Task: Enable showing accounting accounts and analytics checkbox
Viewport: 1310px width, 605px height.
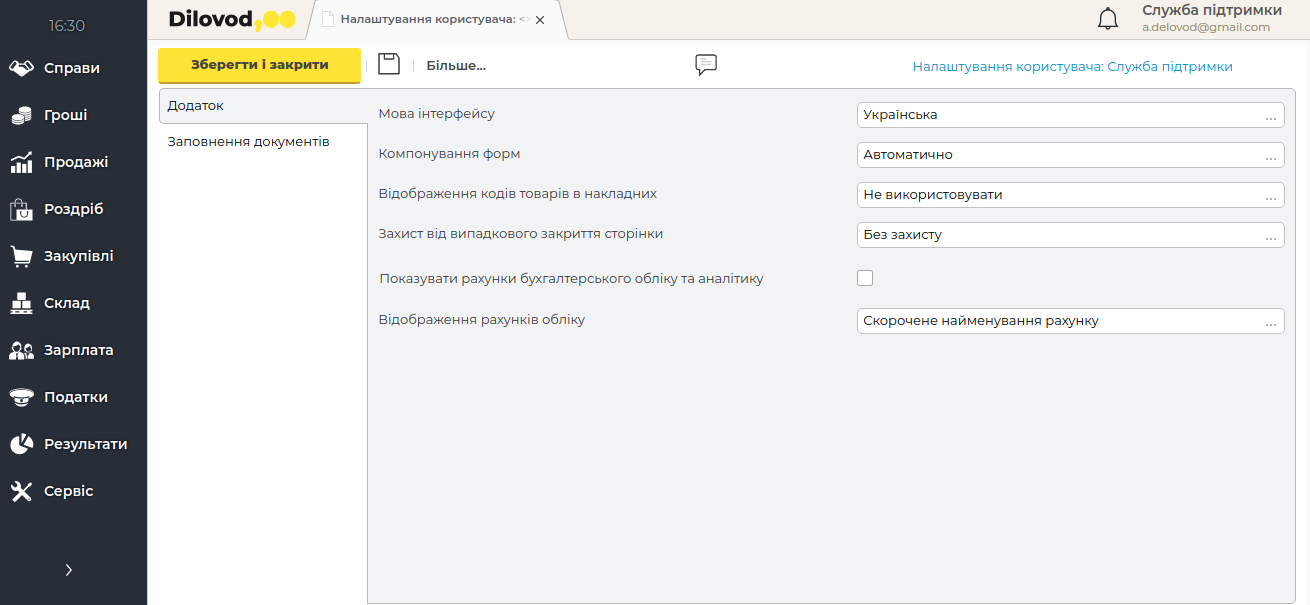Action: [865, 278]
